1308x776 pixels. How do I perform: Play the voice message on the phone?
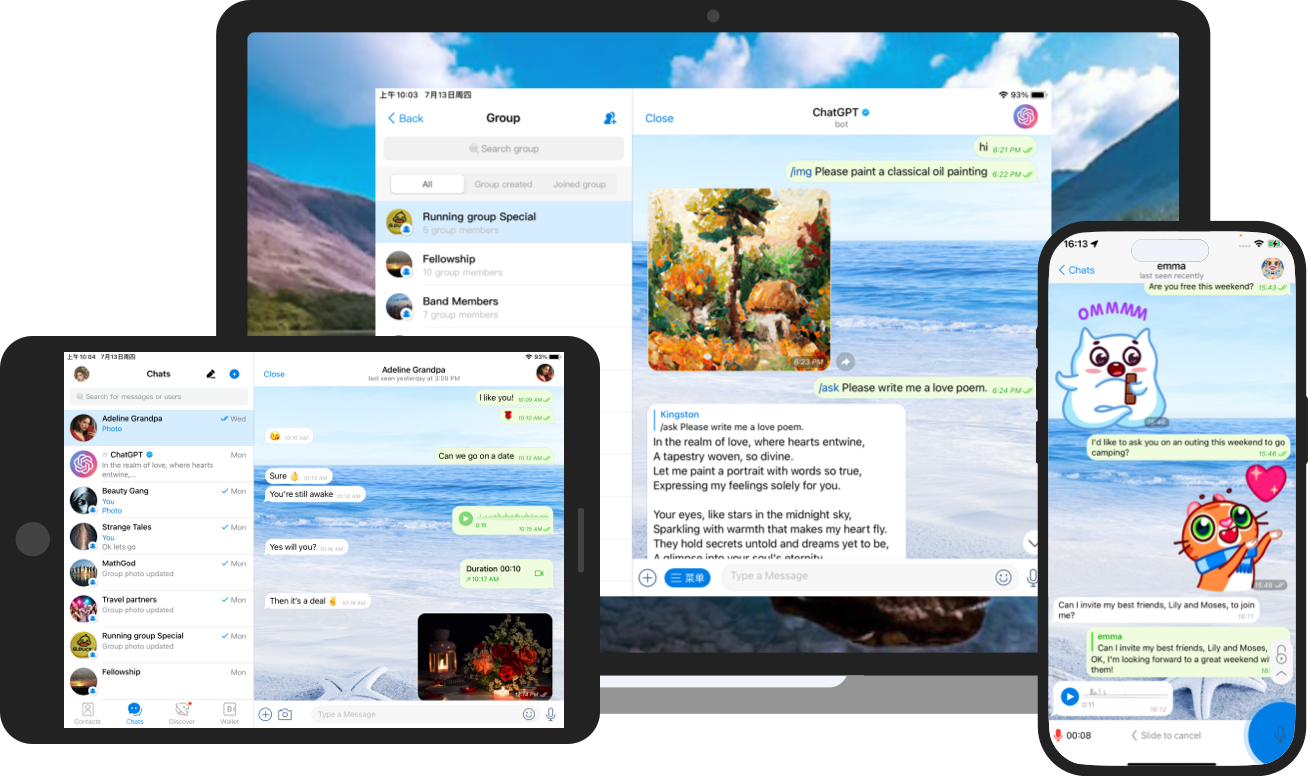pos(1070,696)
